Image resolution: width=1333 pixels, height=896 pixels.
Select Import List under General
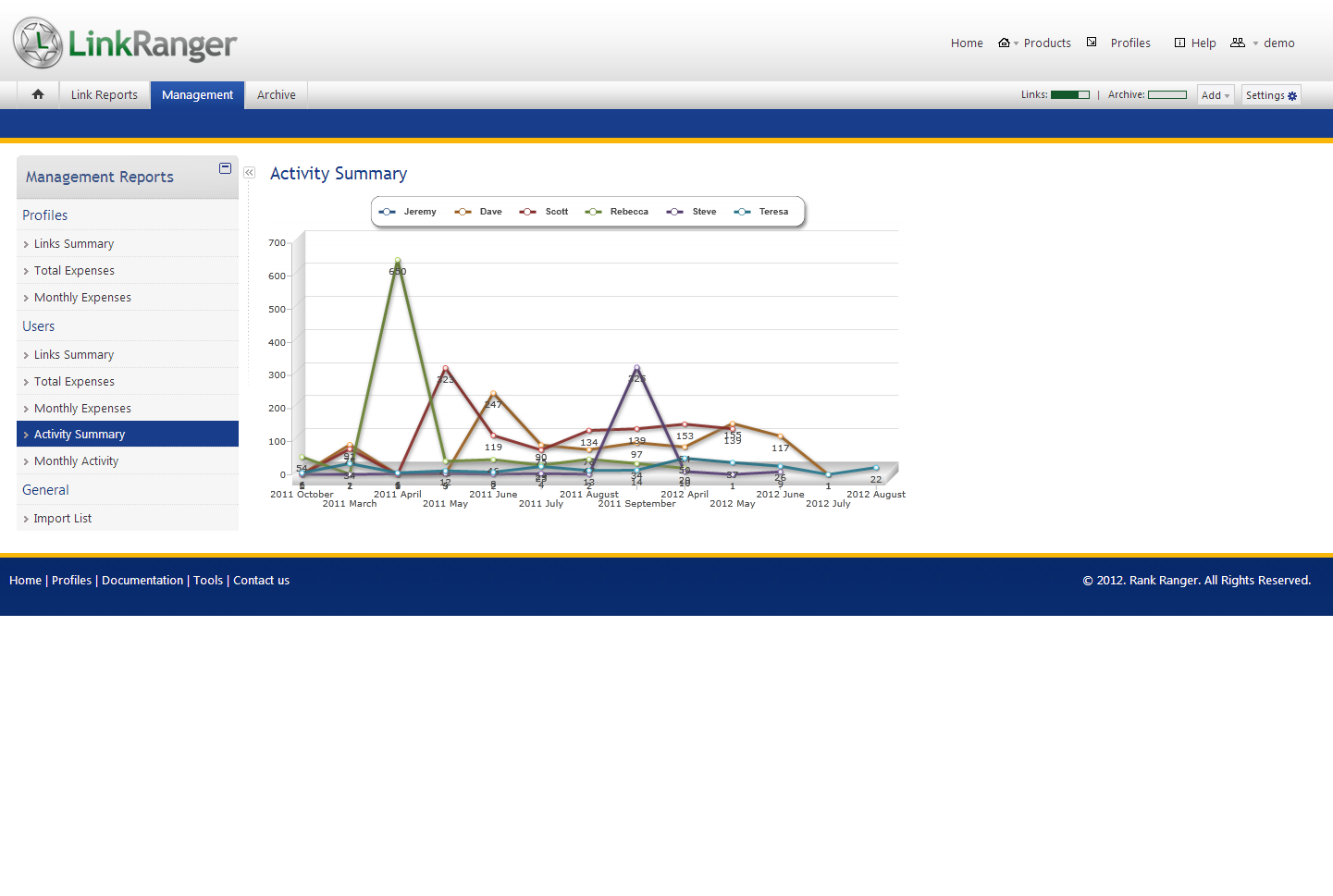click(63, 519)
